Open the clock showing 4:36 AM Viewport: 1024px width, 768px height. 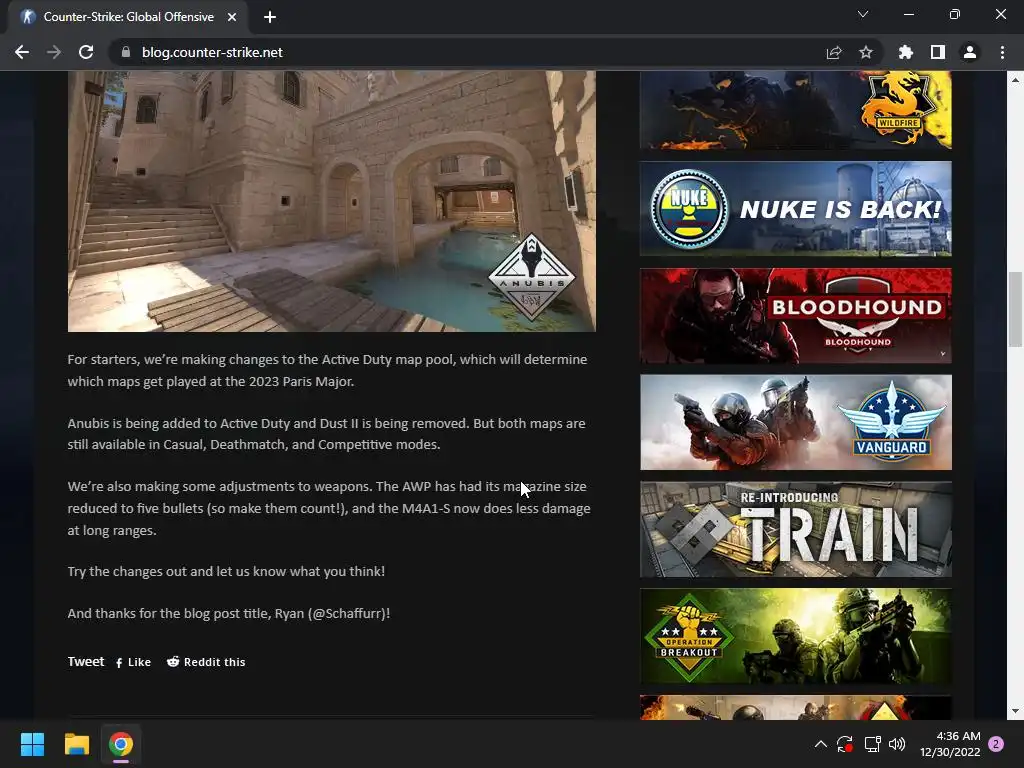[x=950, y=744]
